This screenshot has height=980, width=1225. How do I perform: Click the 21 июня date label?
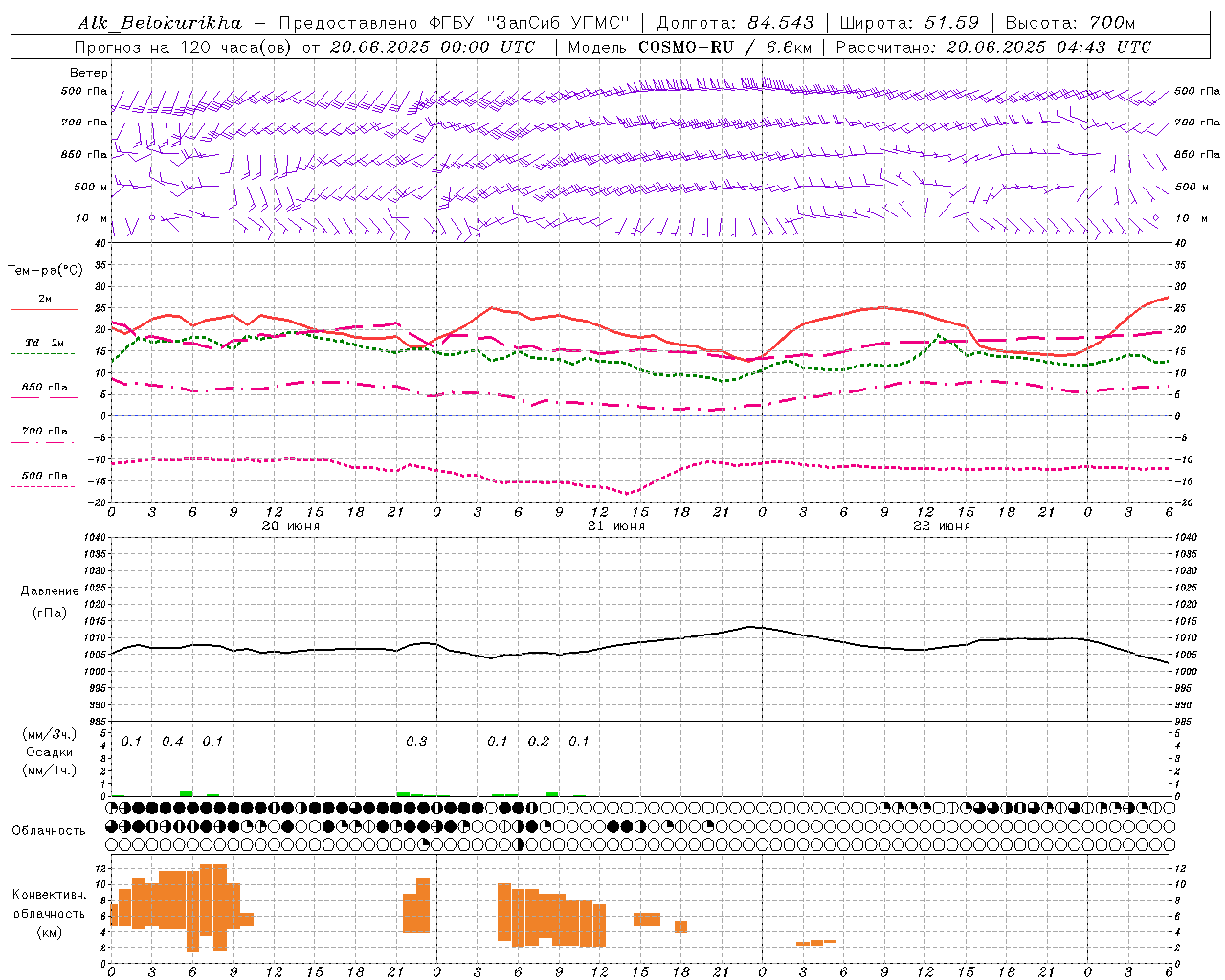point(616,525)
